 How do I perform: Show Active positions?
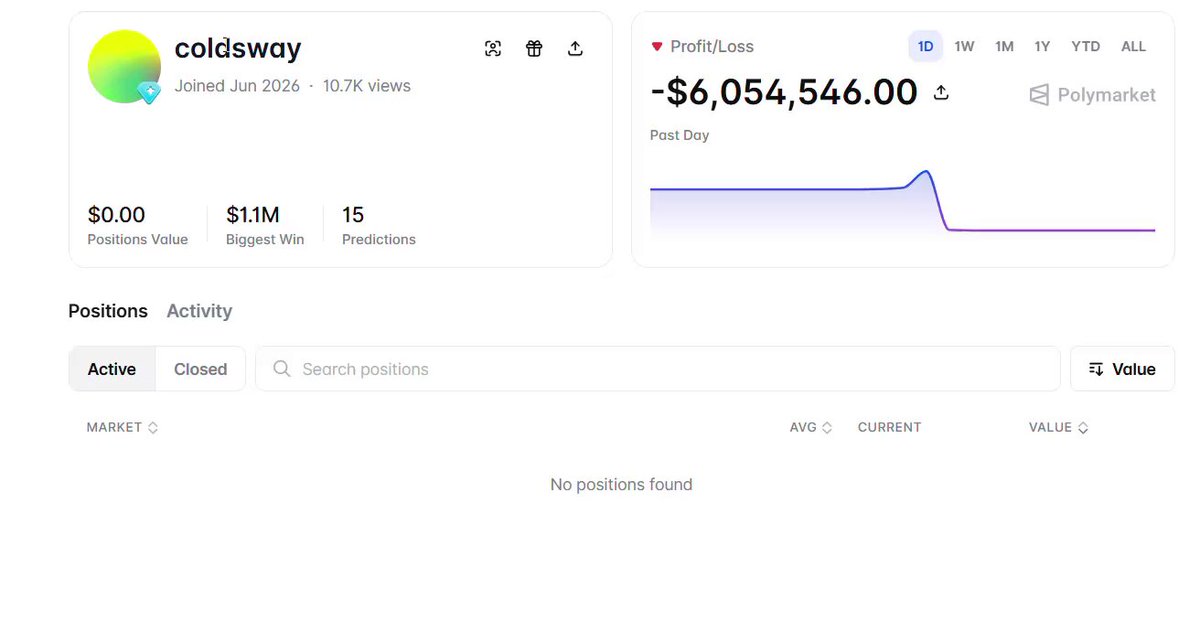click(x=112, y=369)
